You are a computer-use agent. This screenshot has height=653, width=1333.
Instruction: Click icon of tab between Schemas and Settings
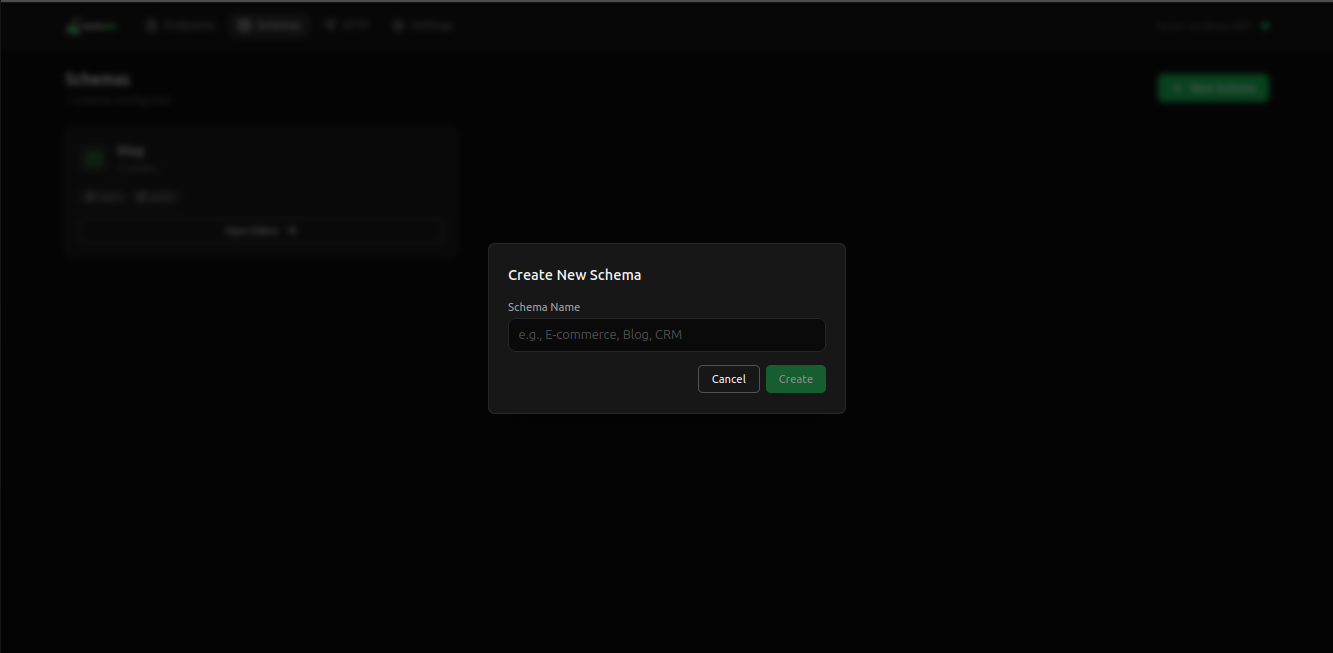click(x=330, y=25)
